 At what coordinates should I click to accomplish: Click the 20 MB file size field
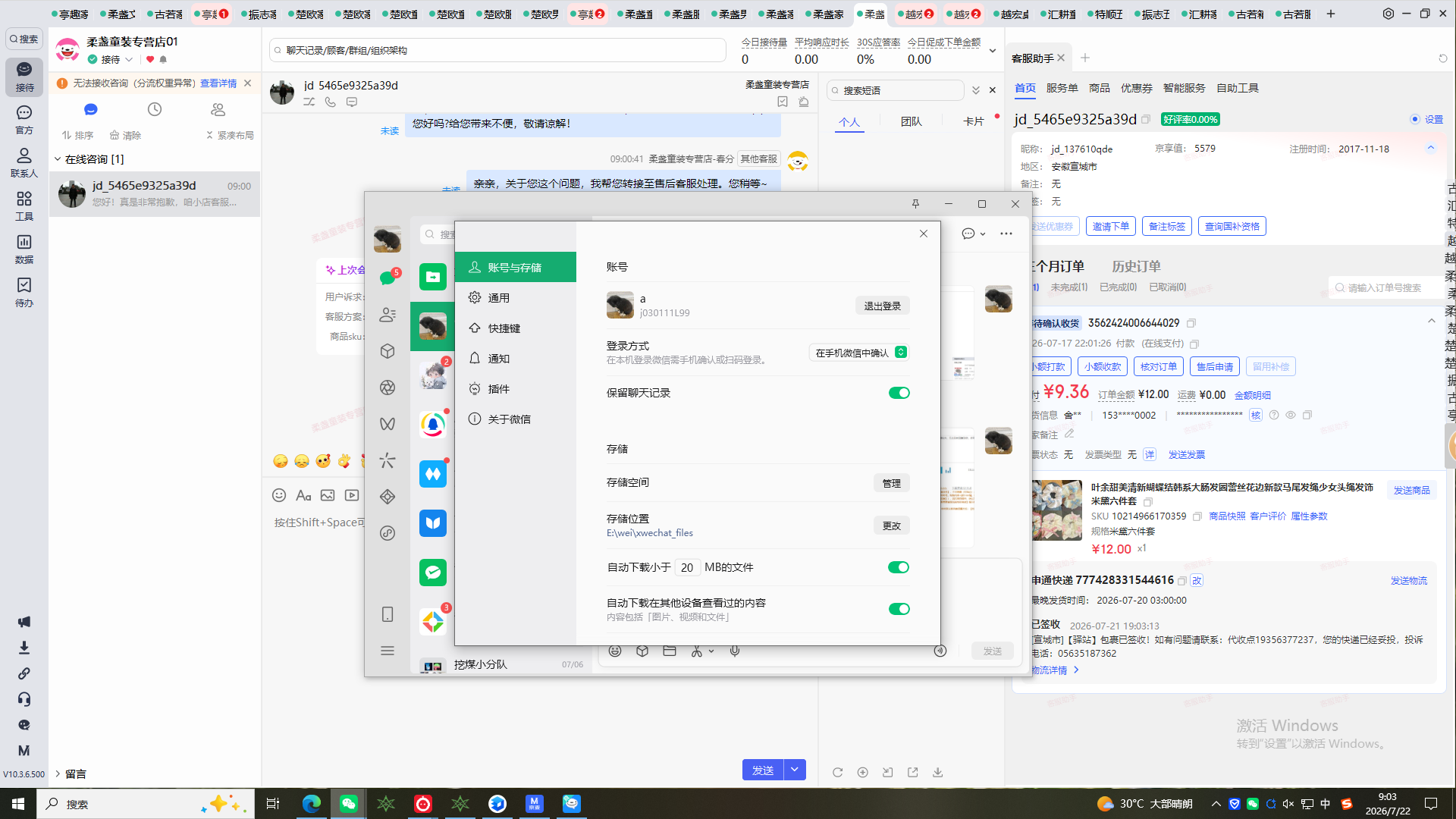pos(687,567)
